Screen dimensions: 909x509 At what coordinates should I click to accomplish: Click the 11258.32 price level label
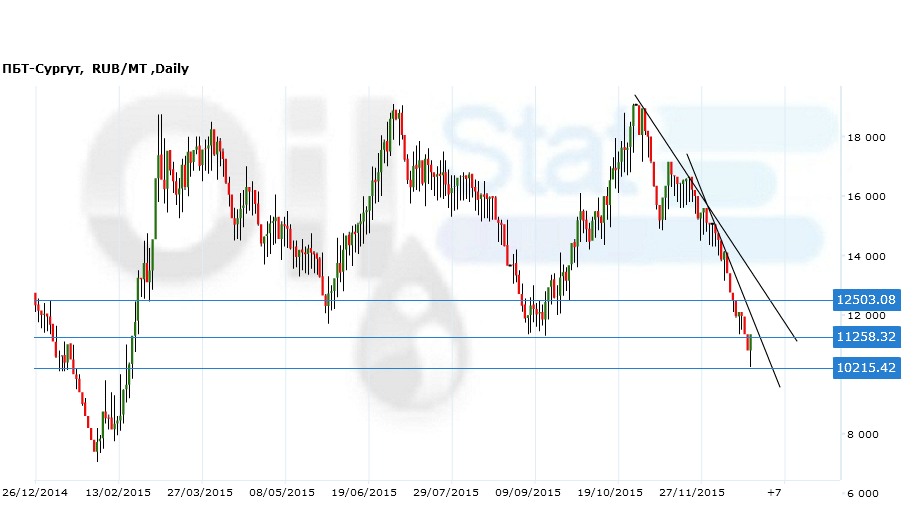(865, 337)
